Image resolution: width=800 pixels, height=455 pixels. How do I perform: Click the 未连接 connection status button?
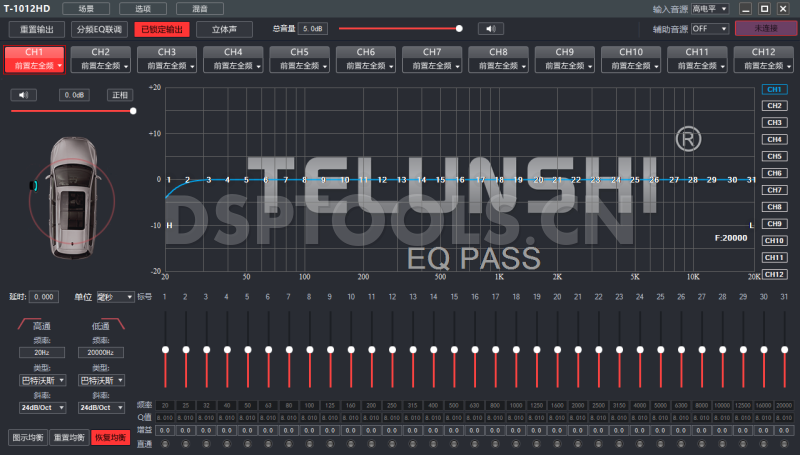pos(766,29)
